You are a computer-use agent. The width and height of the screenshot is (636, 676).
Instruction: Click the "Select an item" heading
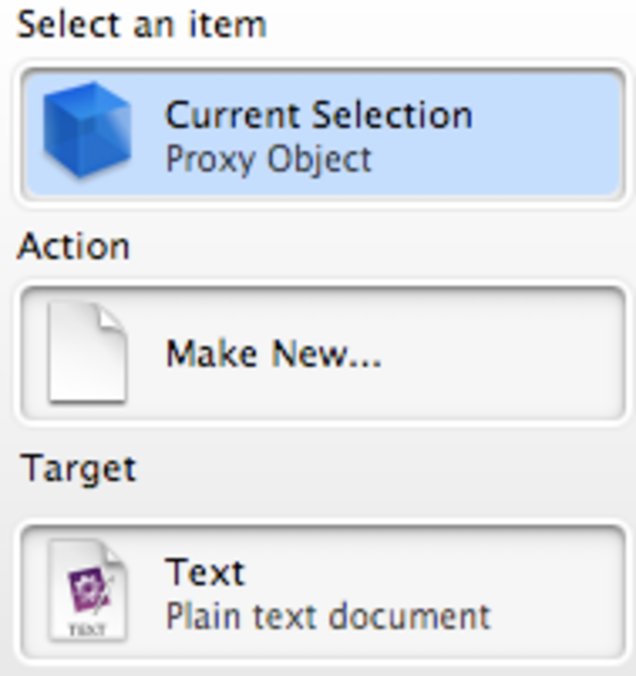point(141,24)
